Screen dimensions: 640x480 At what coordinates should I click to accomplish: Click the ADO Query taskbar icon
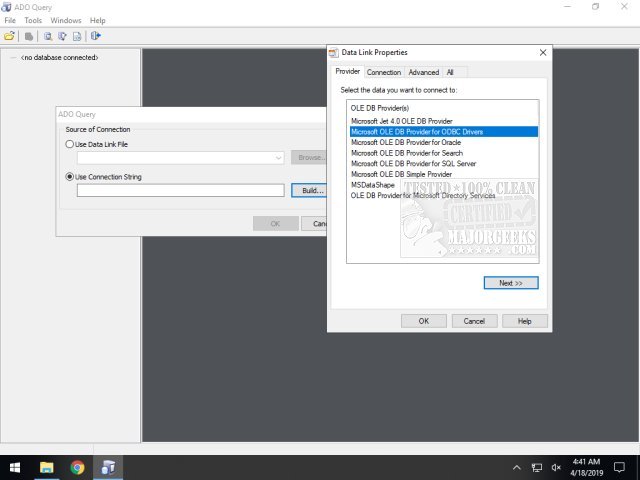[x=108, y=467]
